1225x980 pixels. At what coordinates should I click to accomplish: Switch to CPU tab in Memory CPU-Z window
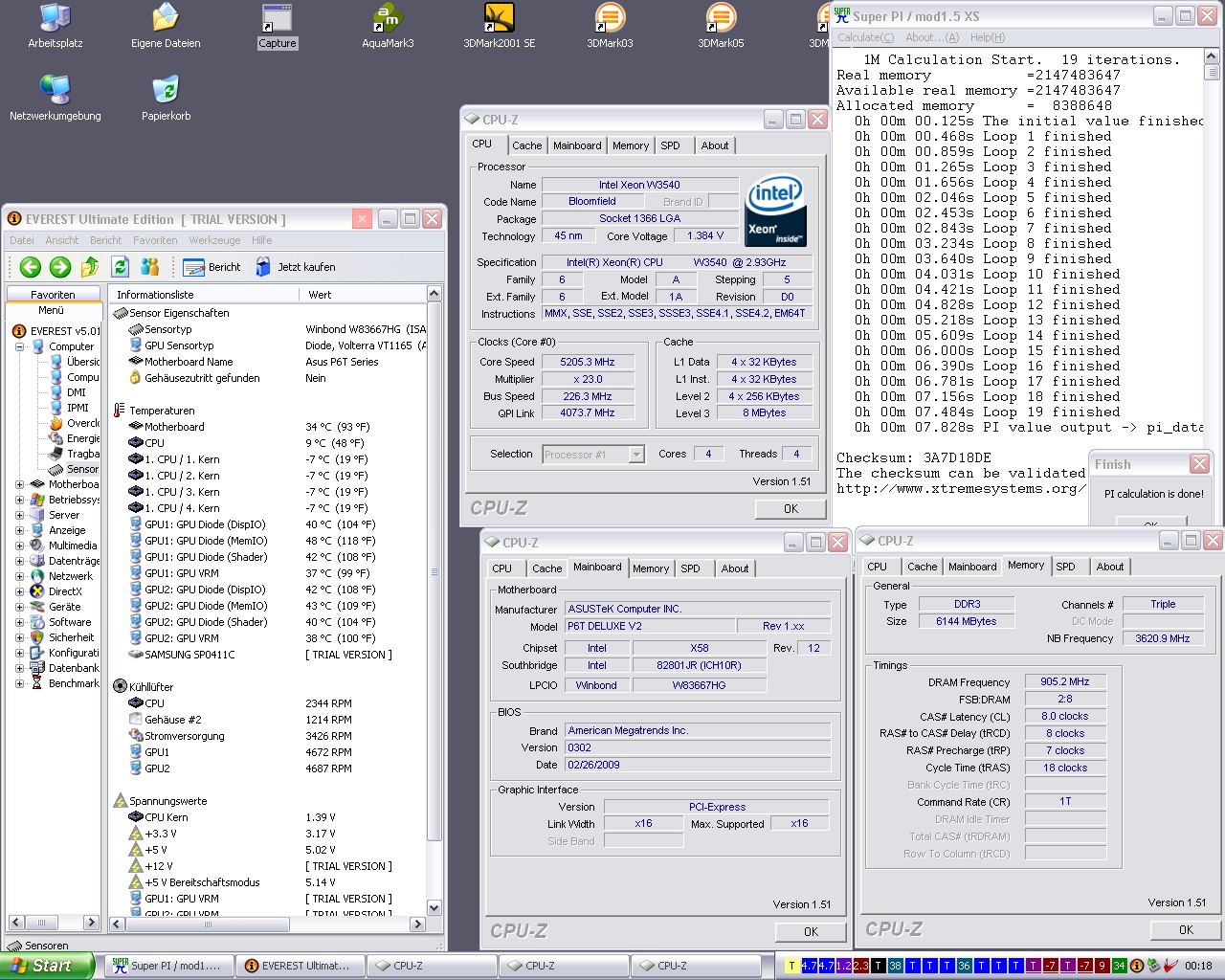[877, 567]
